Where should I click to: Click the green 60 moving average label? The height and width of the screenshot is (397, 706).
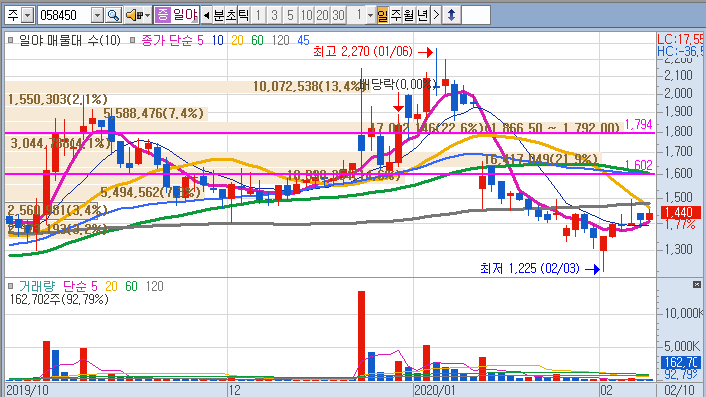tap(257, 41)
